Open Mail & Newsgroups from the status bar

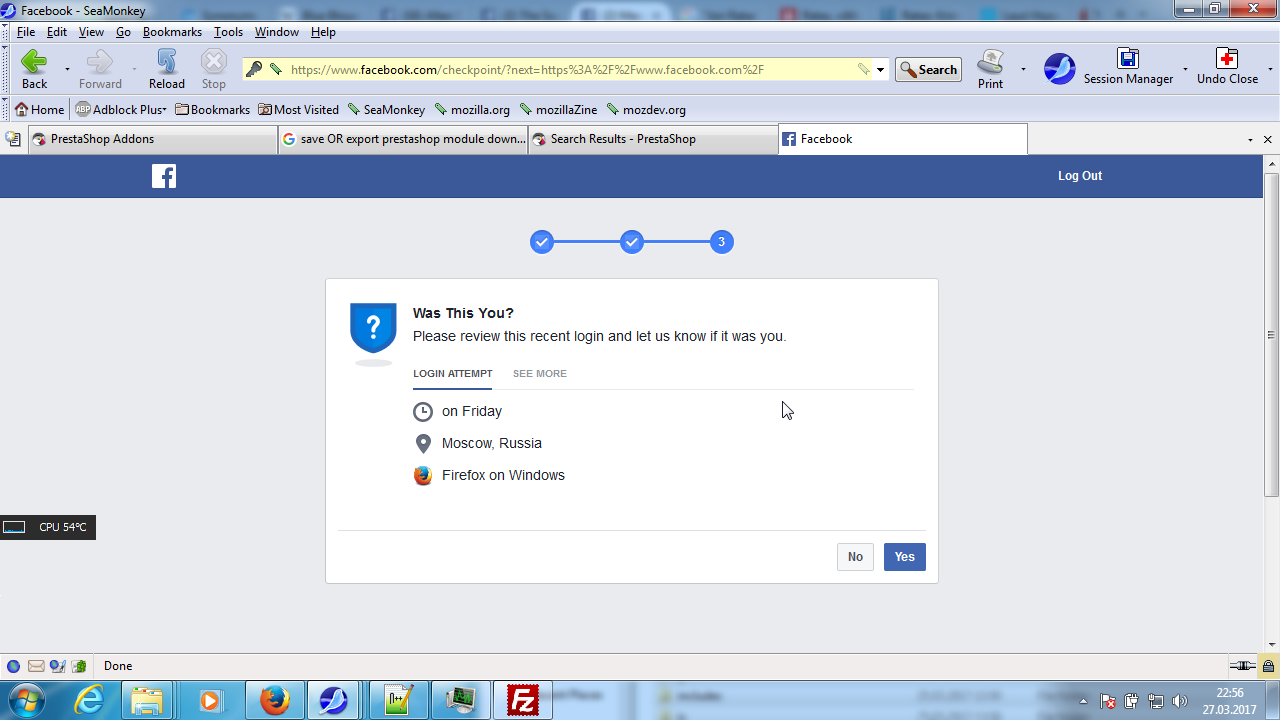point(36,666)
